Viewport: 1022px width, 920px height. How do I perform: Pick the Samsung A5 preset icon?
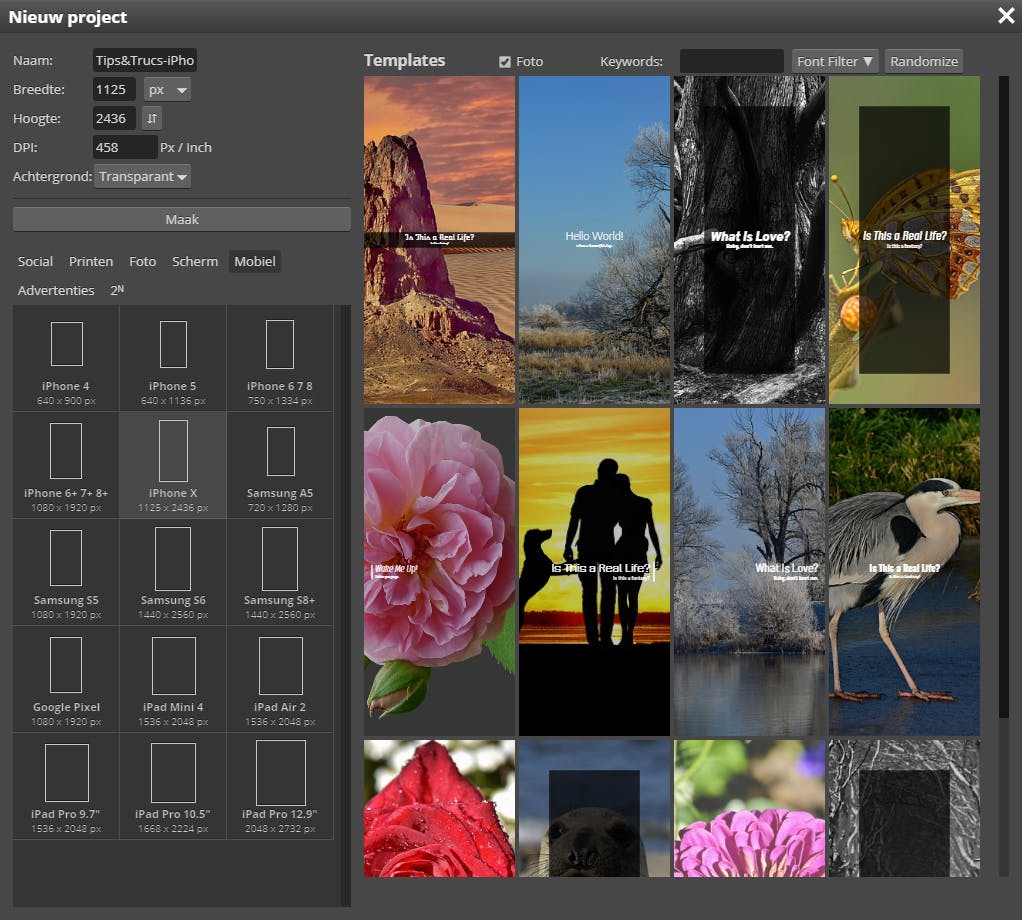[280, 452]
